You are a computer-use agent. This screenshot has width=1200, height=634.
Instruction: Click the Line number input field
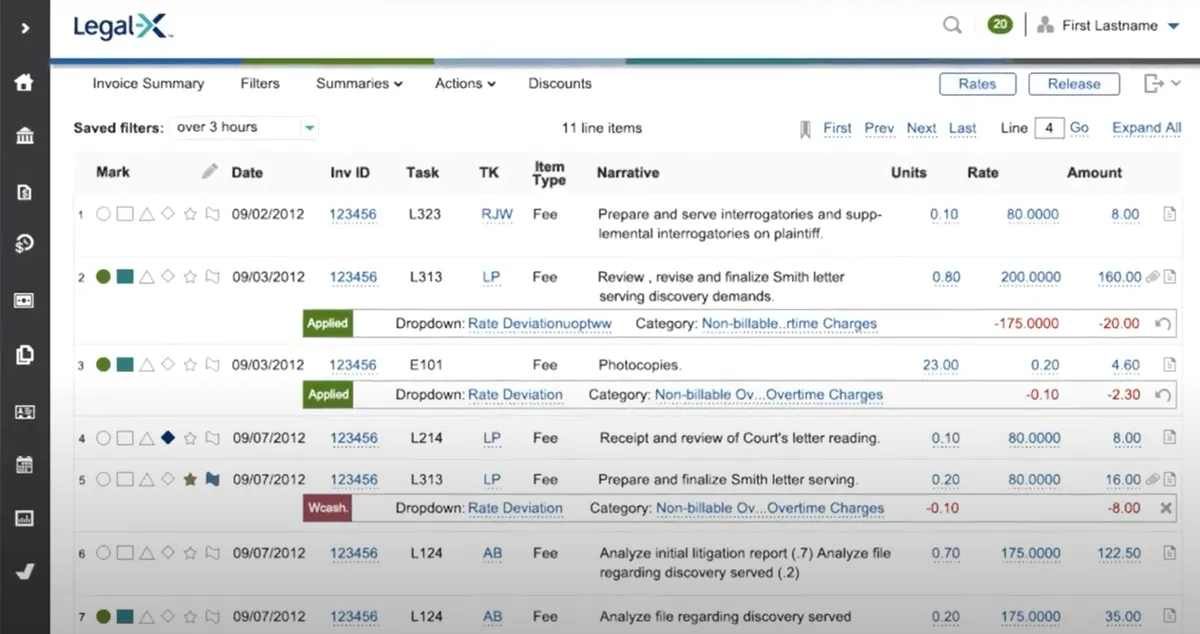(x=1049, y=128)
